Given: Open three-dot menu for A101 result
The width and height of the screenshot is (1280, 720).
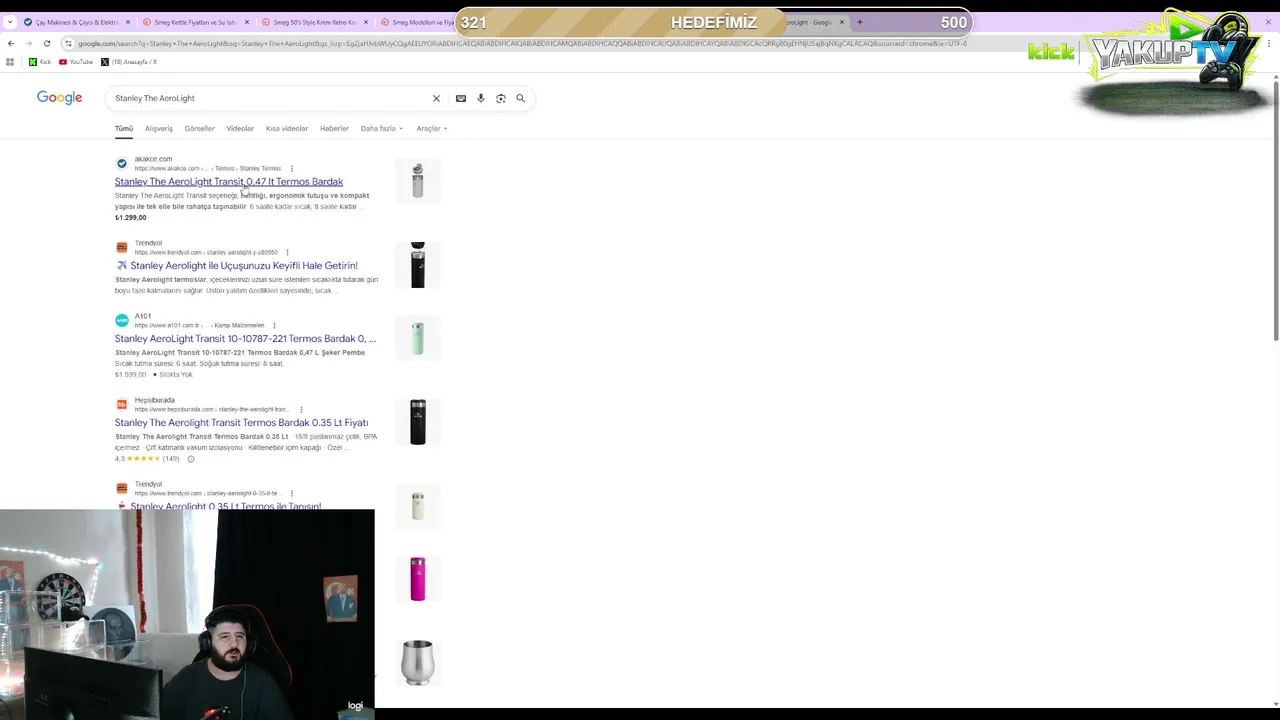Looking at the screenshot, I should [274, 325].
